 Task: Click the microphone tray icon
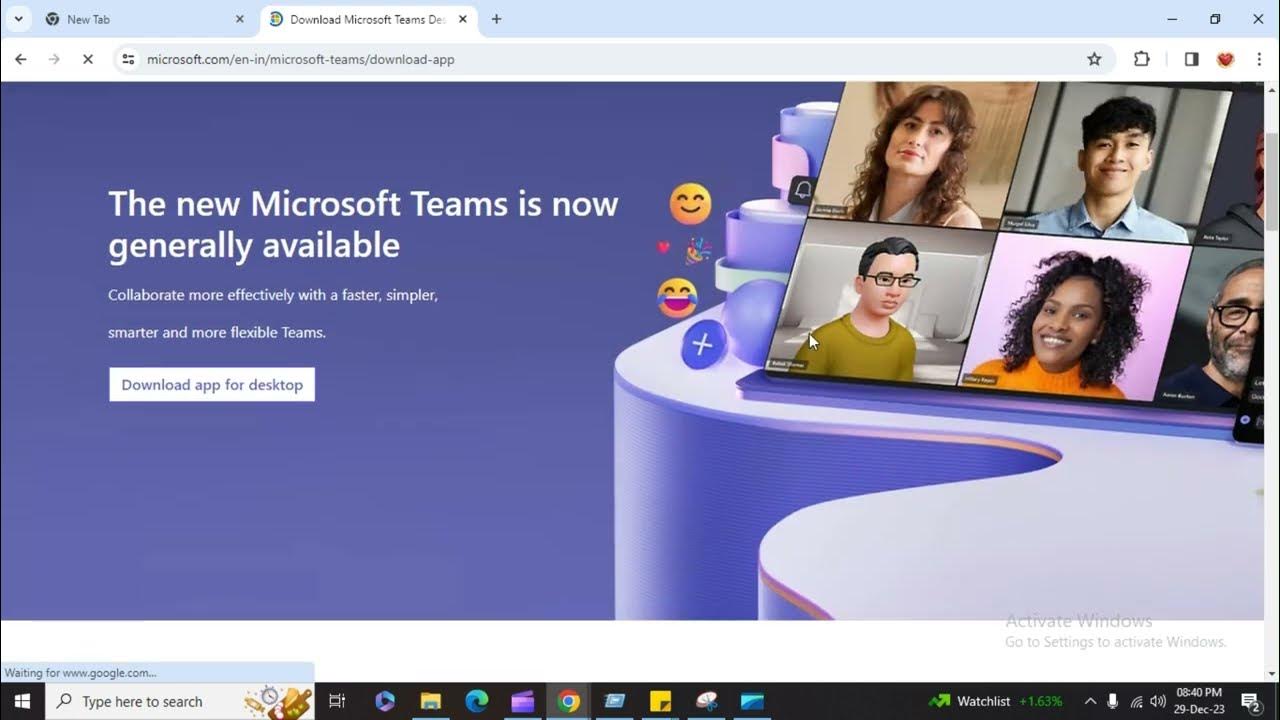pos(1112,701)
